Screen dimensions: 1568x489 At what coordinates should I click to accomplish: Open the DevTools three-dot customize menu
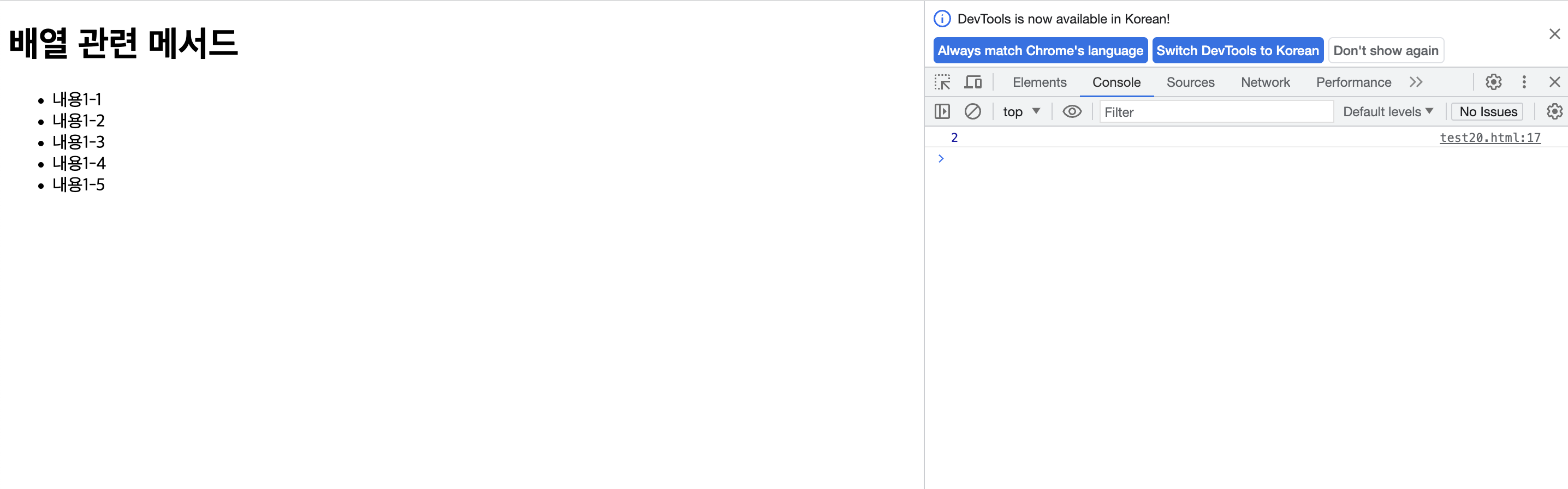tap(1524, 82)
